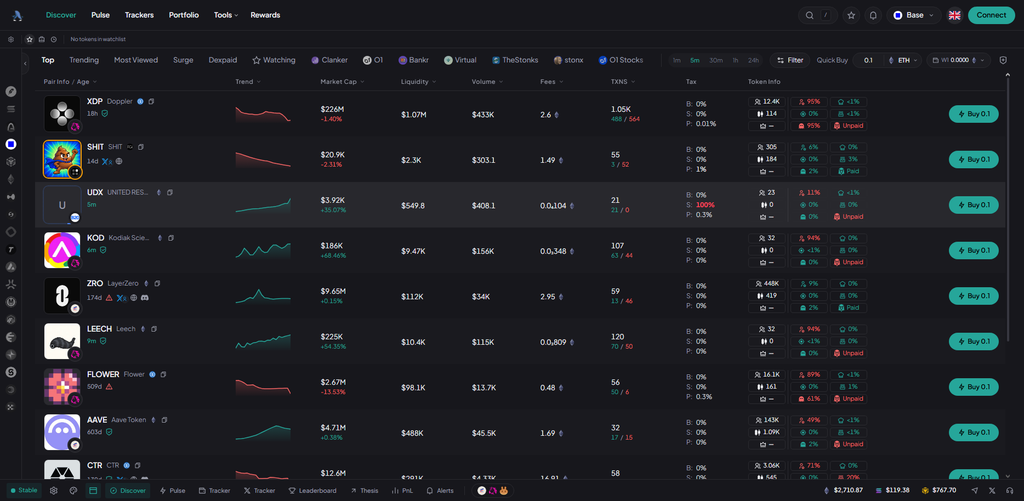Select the Dexpaid tab
This screenshot has width=1024, height=501.
pos(223,60)
